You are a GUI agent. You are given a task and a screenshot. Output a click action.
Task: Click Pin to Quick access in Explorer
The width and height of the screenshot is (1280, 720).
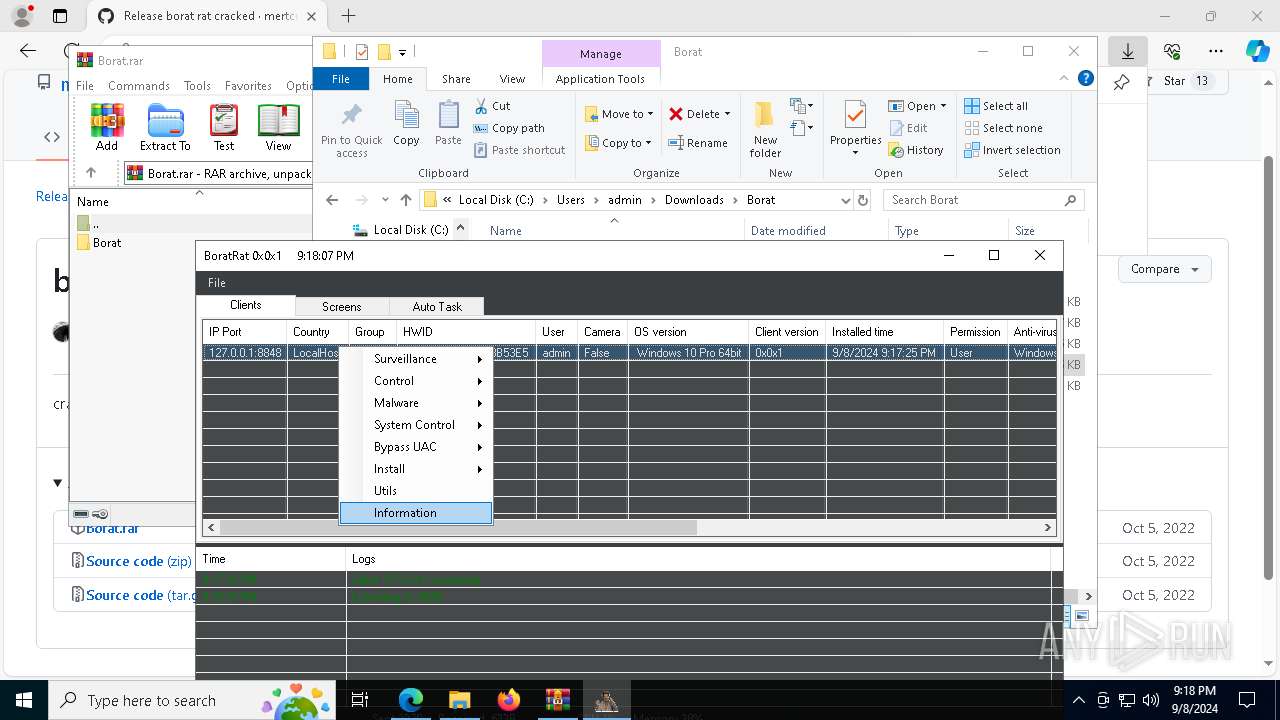click(x=351, y=129)
